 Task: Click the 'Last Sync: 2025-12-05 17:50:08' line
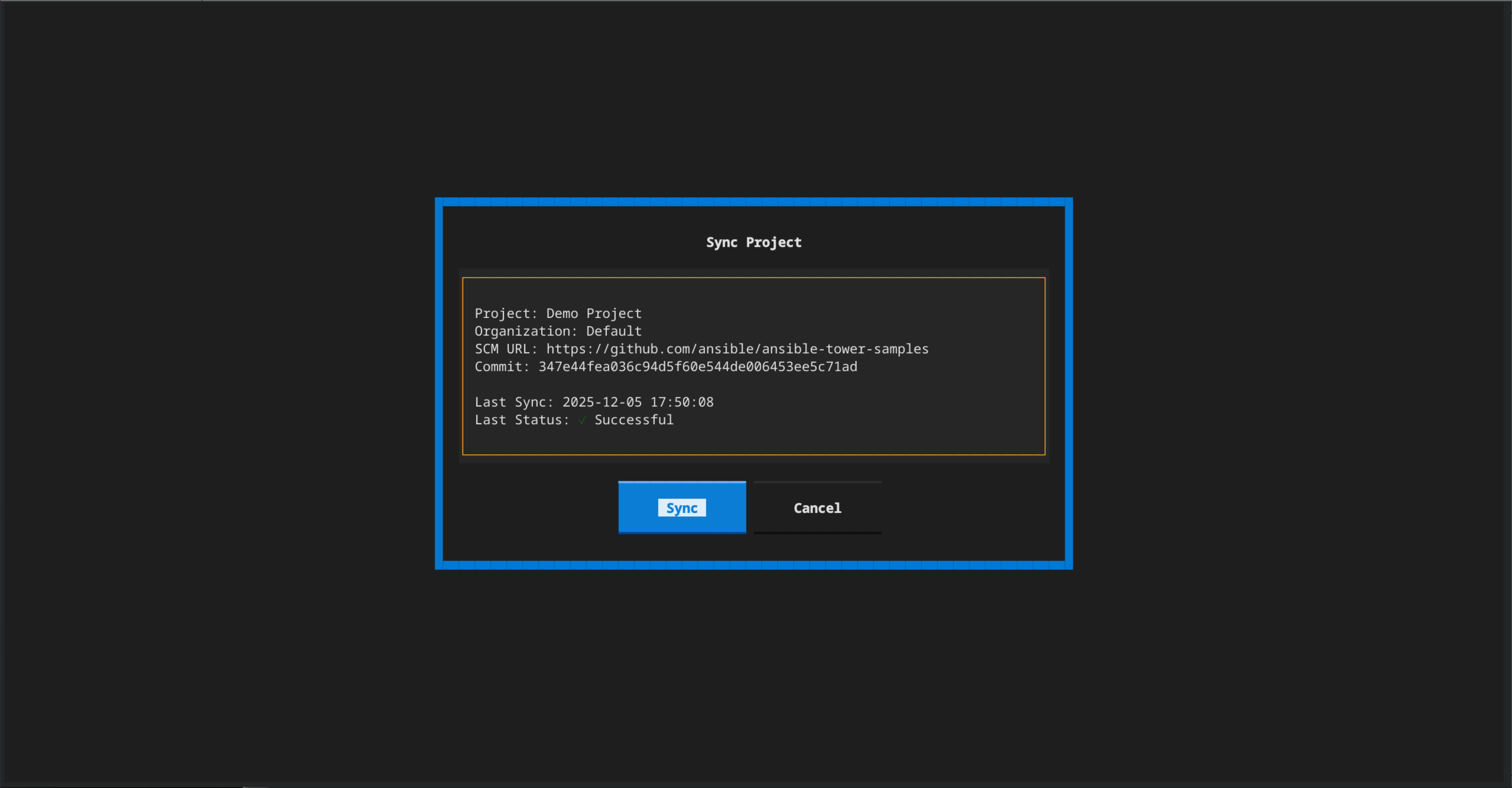click(x=594, y=402)
